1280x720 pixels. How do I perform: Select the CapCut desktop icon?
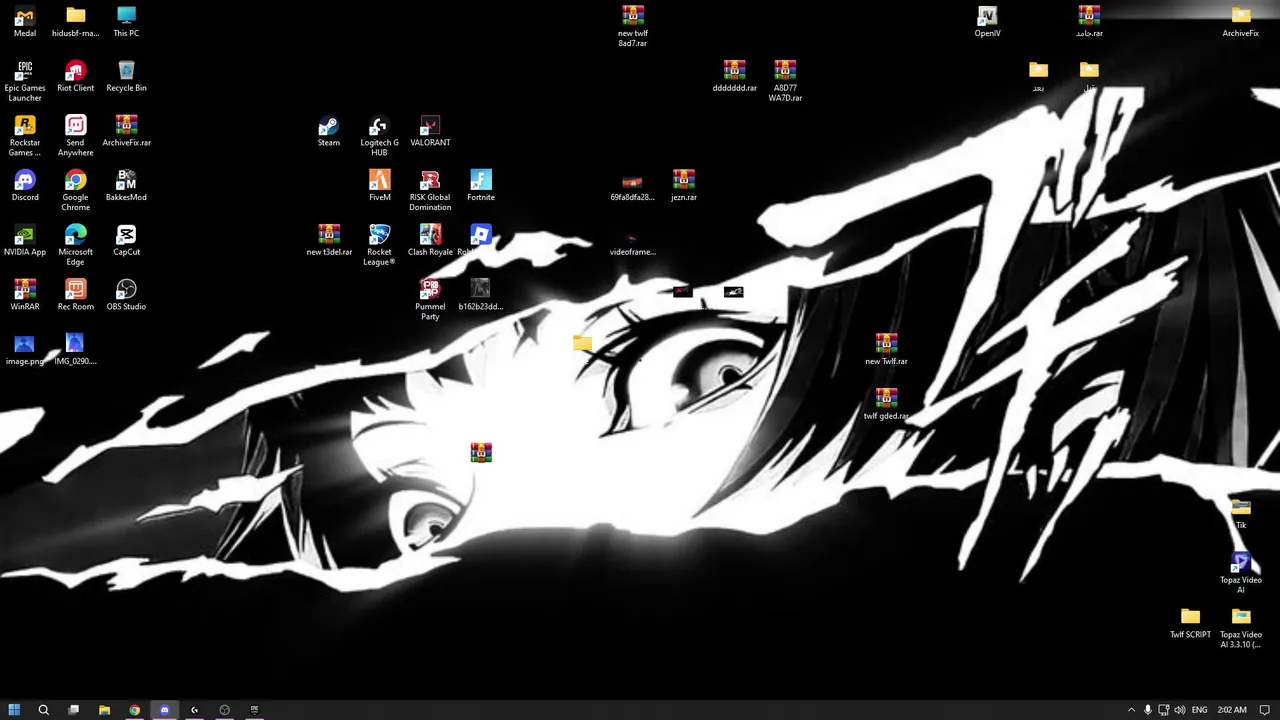coord(126,241)
